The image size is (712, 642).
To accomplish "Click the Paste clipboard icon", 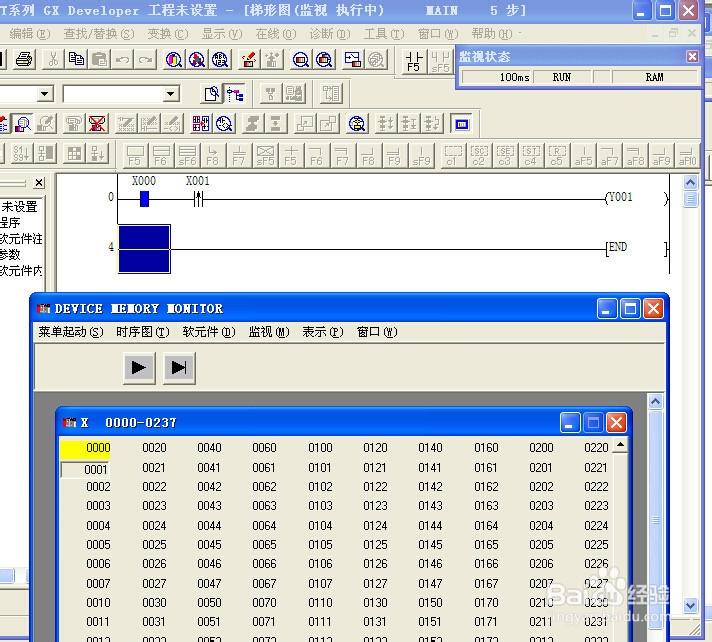I will (99, 59).
